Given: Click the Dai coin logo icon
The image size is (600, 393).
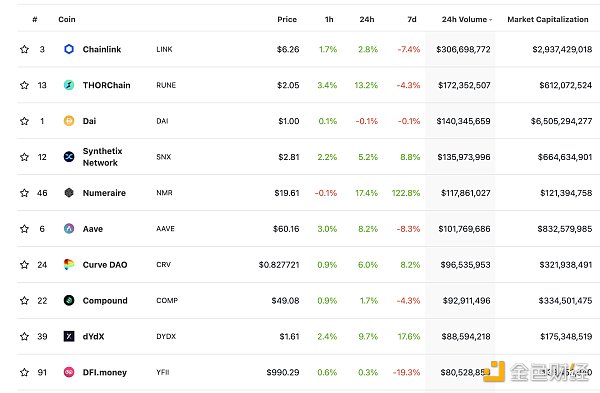Looking at the screenshot, I should tap(69, 121).
